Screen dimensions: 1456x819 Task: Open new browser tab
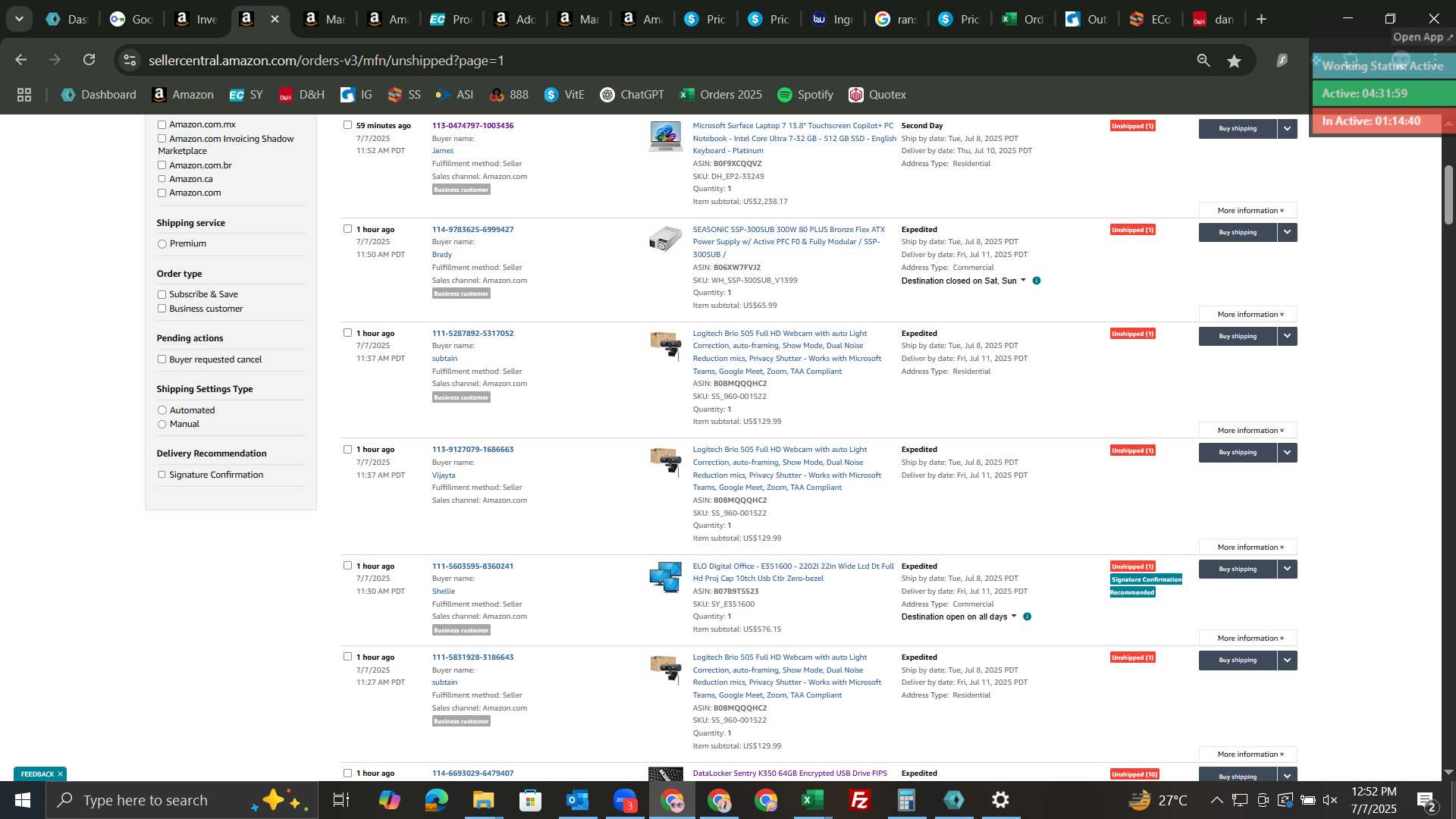[x=1262, y=20]
